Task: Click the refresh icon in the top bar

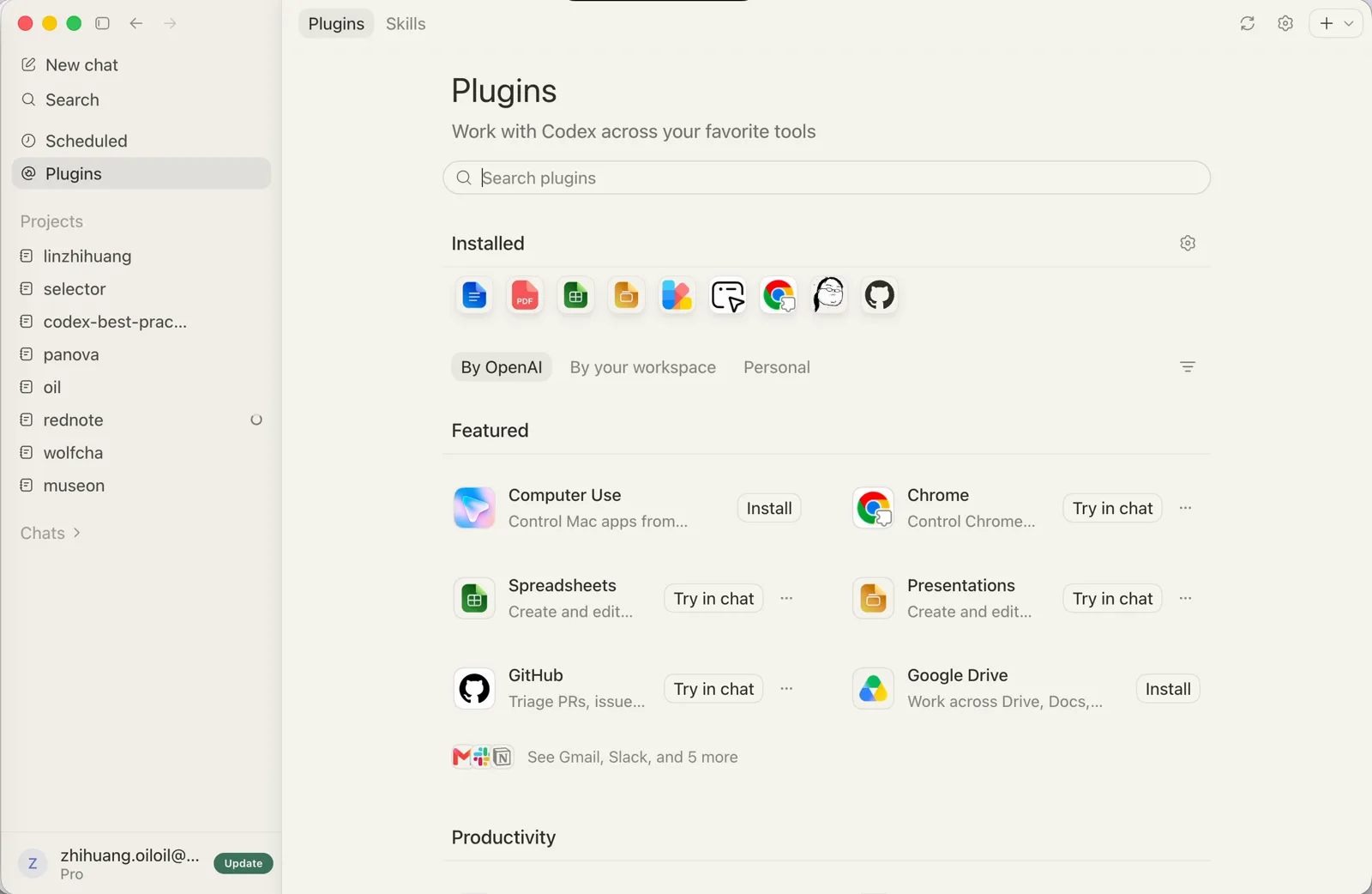Action: pos(1248,23)
